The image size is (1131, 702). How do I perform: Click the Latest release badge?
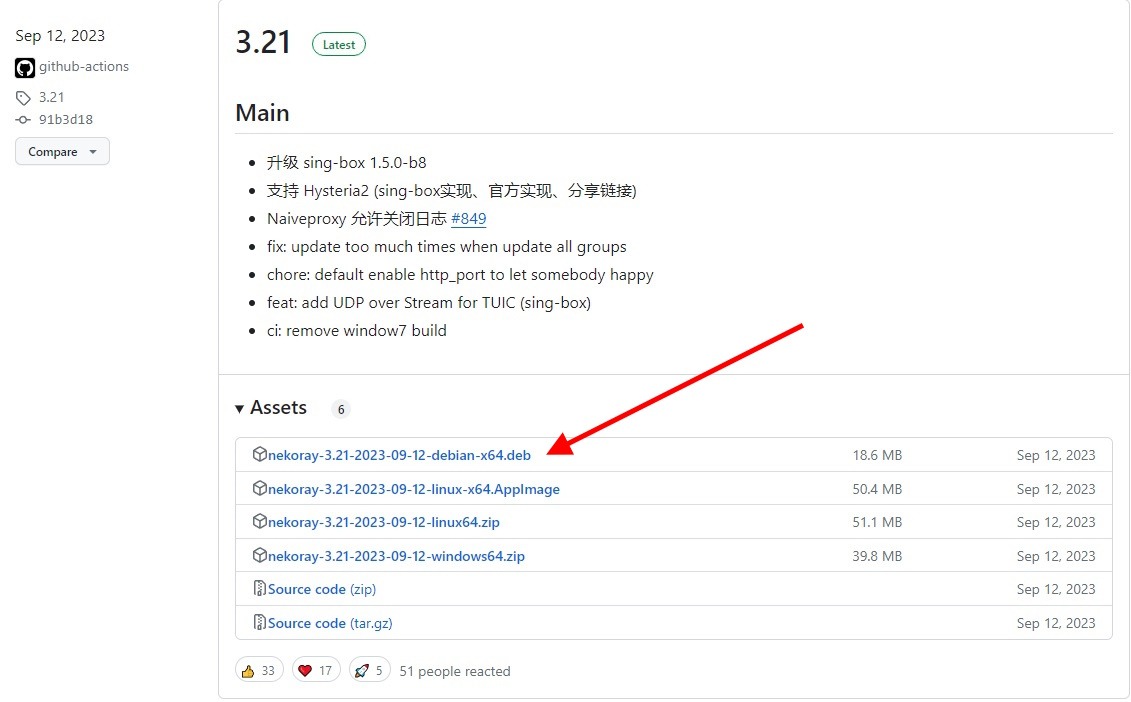click(x=339, y=45)
